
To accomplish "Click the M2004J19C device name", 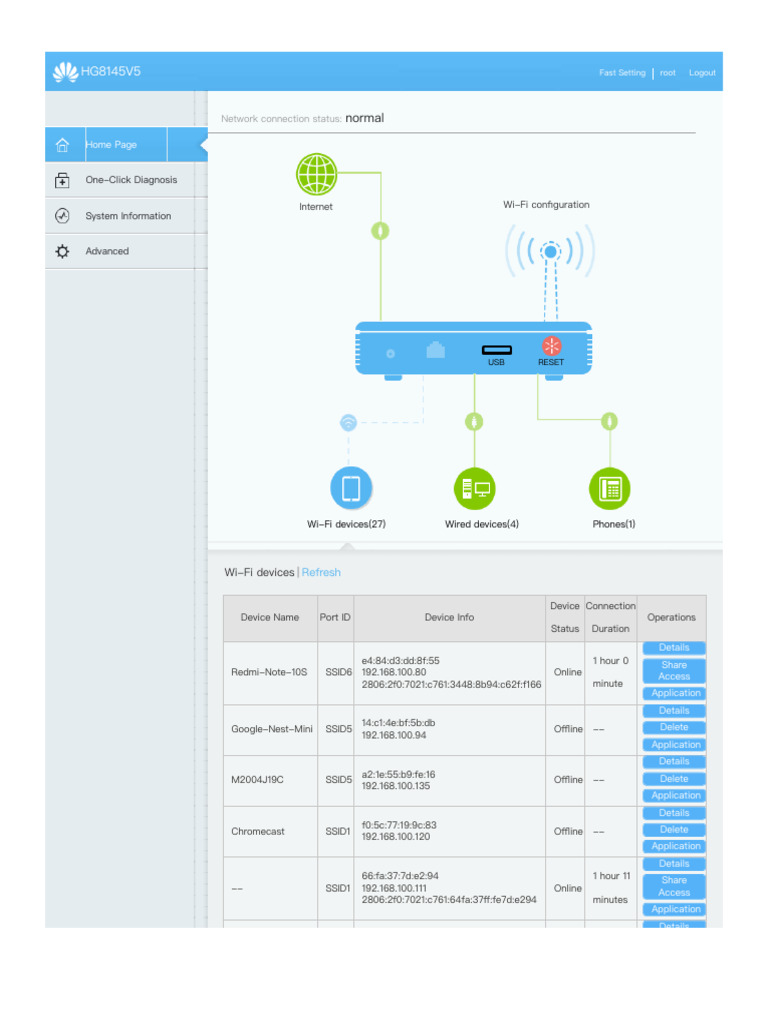I will pyautogui.click(x=257, y=780).
